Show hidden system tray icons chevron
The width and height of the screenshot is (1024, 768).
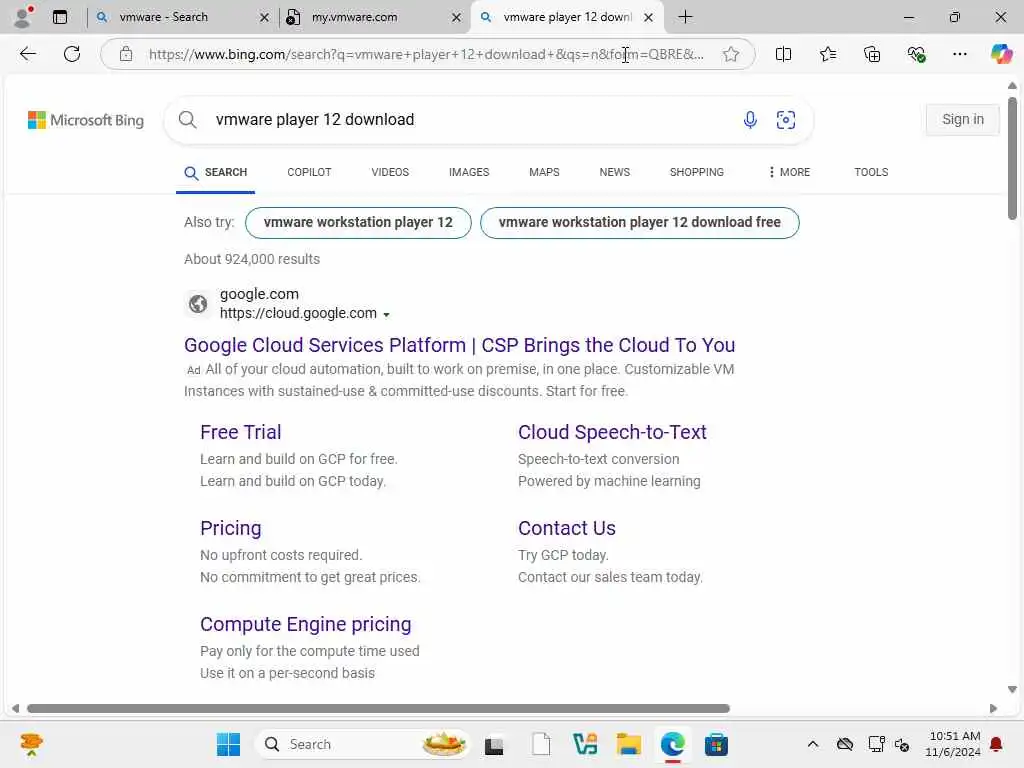(812, 744)
